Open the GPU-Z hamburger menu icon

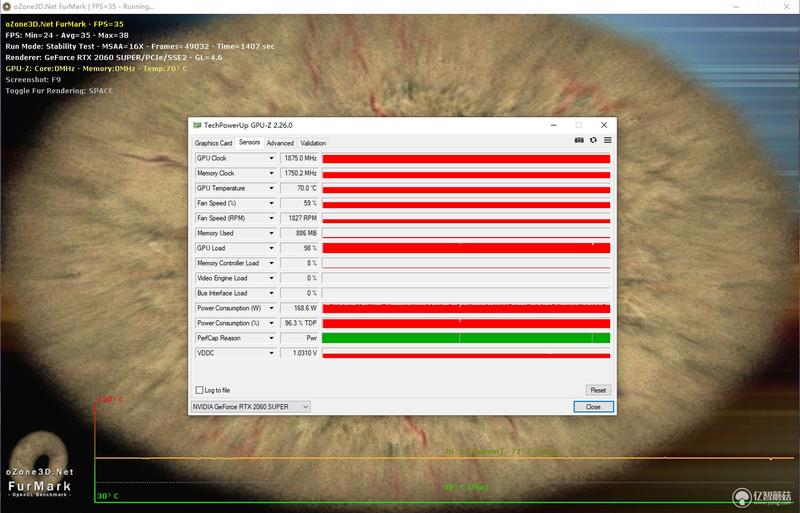click(x=608, y=140)
